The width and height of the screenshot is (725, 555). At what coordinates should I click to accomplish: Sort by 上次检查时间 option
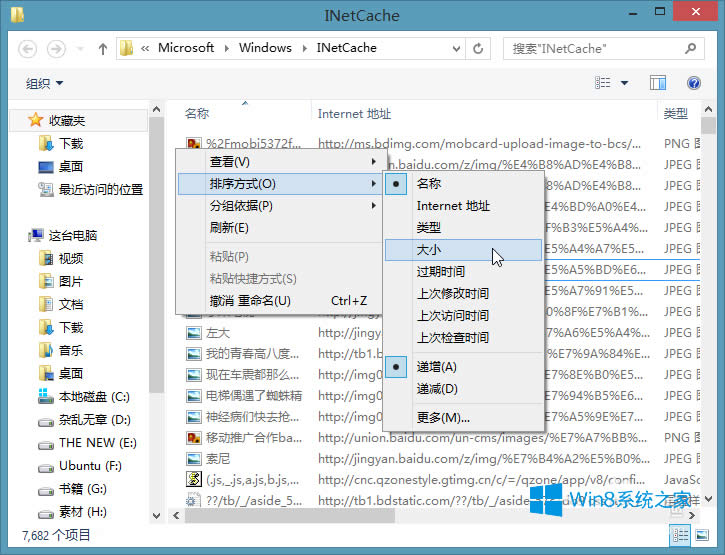(x=463, y=338)
